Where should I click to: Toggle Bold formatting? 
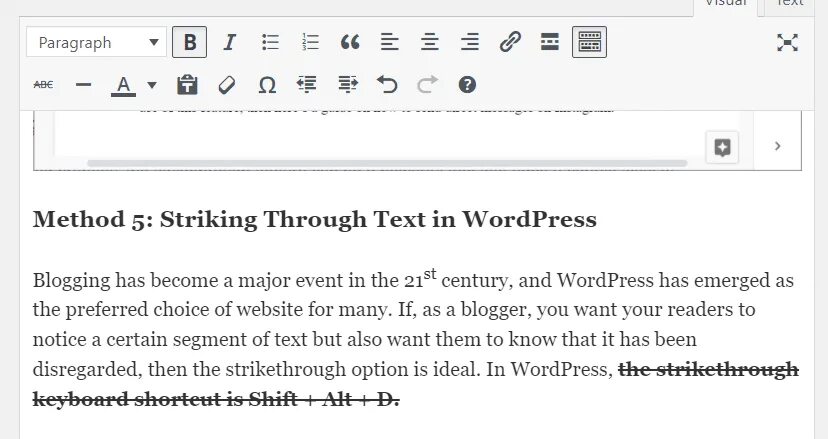click(190, 42)
